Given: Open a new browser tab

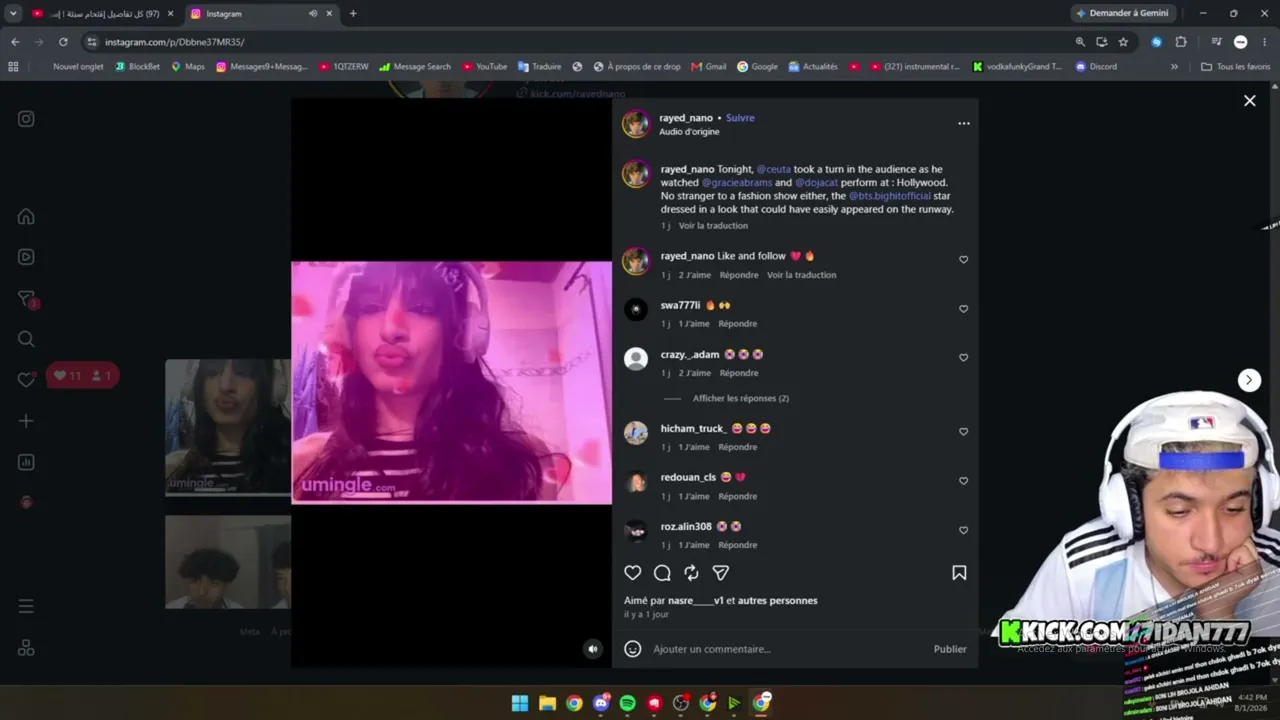Looking at the screenshot, I should (x=353, y=14).
